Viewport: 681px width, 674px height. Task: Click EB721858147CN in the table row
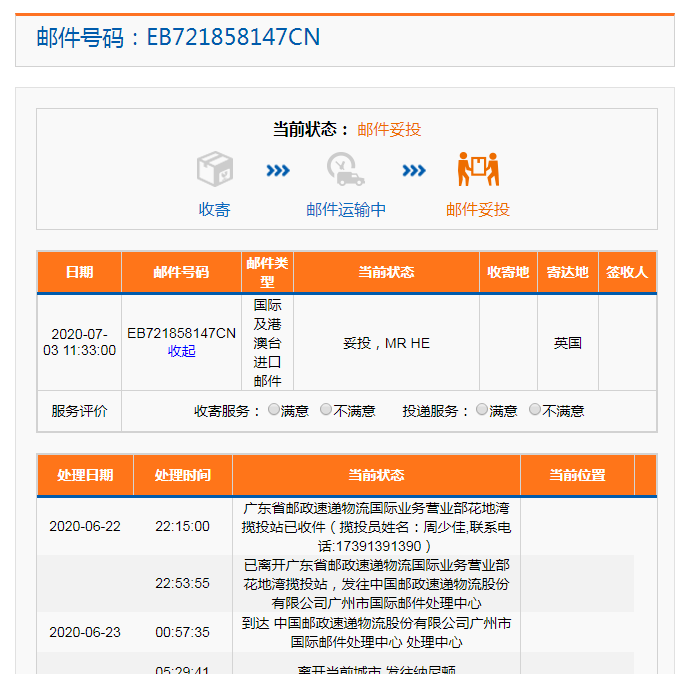point(182,333)
